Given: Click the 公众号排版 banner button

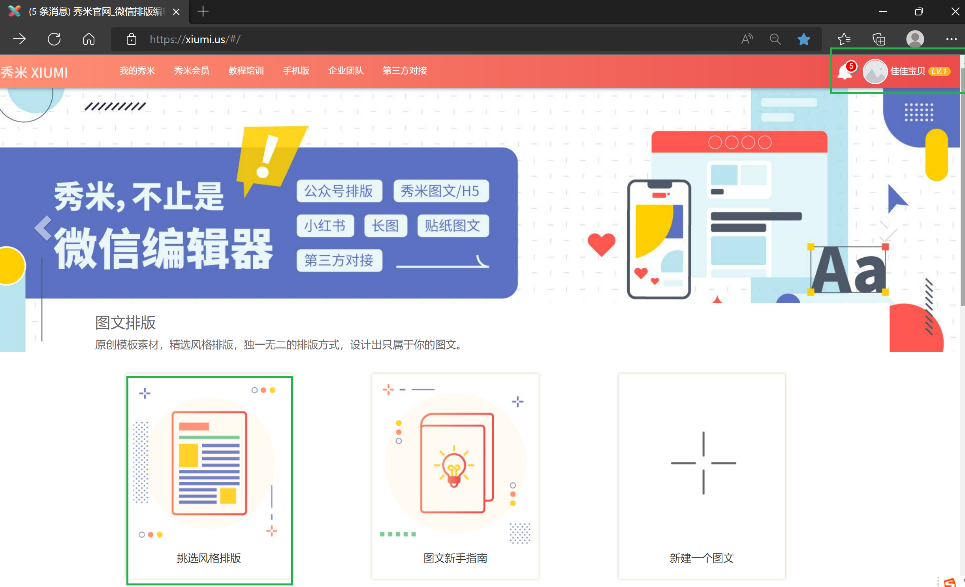Looking at the screenshot, I should [x=339, y=190].
